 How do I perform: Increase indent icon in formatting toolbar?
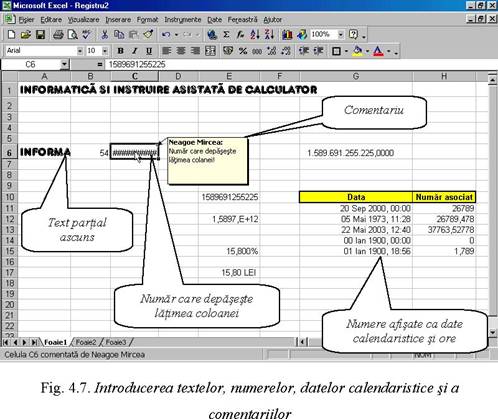[318, 51]
